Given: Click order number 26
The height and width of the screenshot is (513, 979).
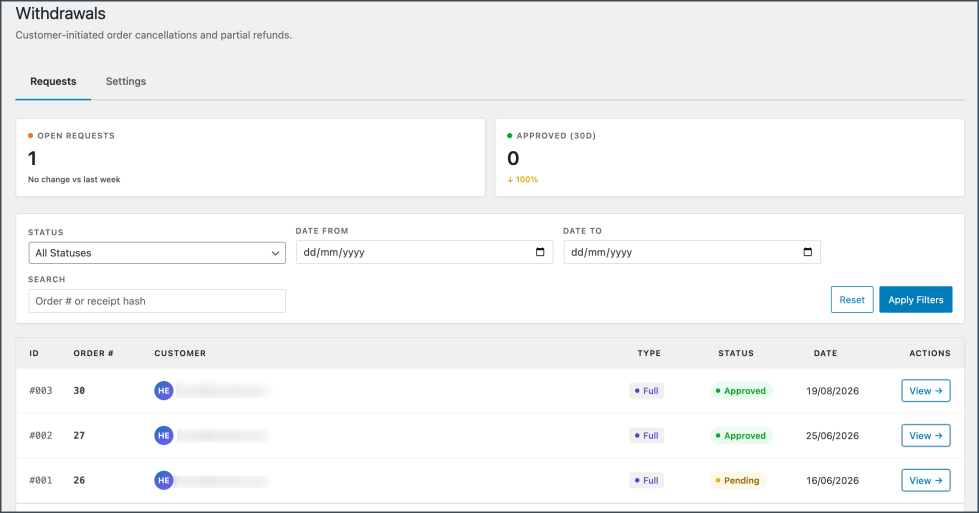Looking at the screenshot, I should [79, 481].
